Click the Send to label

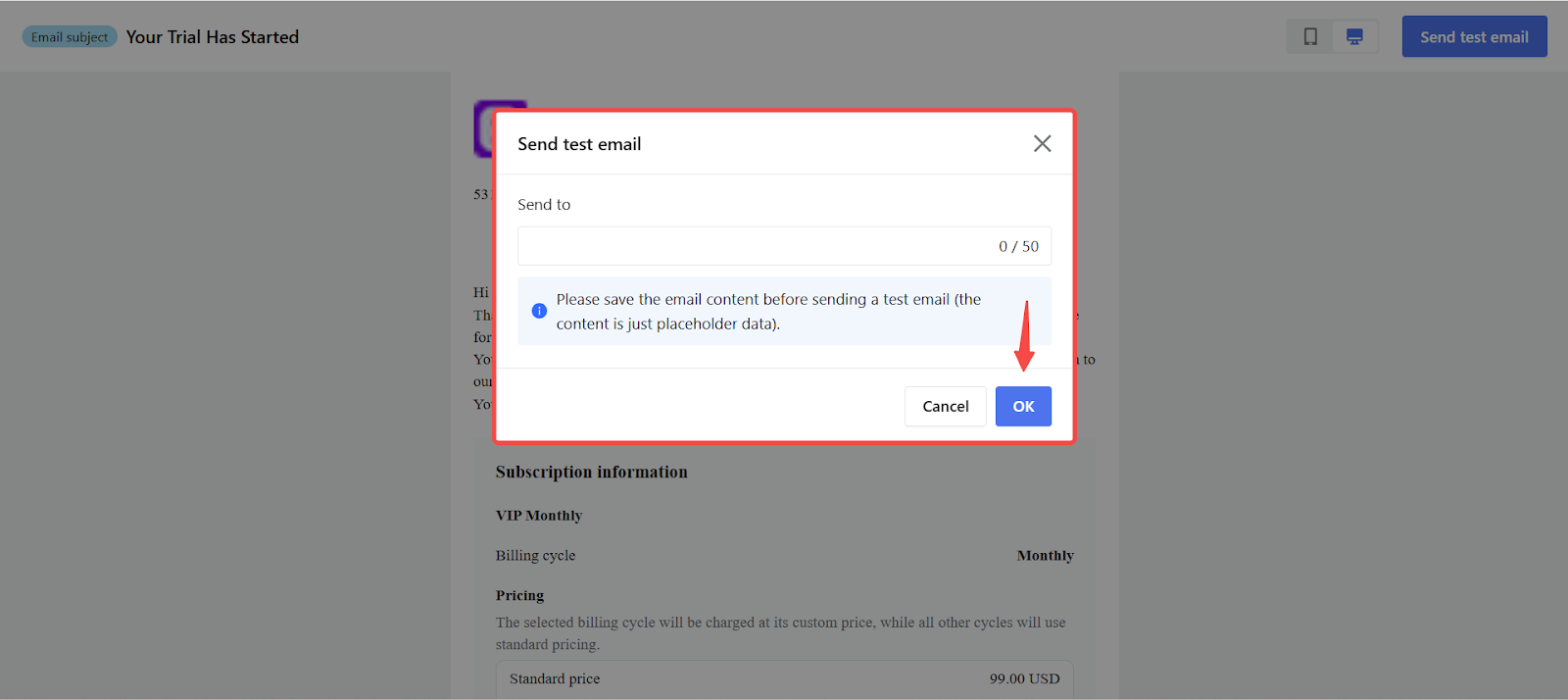click(544, 205)
